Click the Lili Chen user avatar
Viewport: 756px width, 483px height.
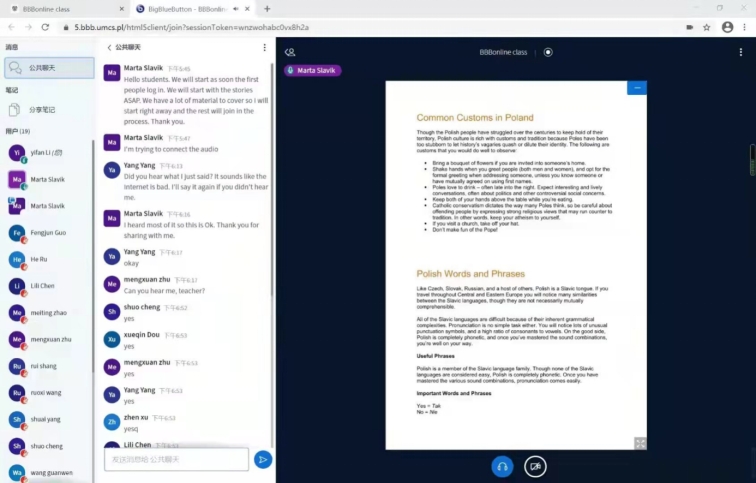[x=17, y=287]
